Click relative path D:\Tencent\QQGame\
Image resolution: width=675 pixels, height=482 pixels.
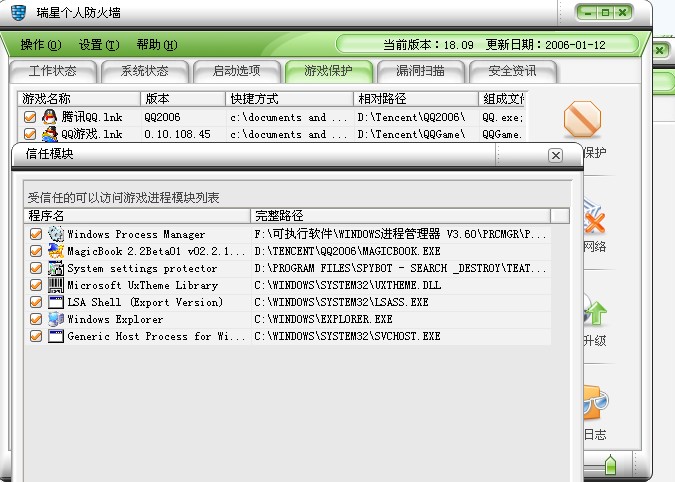pos(411,134)
